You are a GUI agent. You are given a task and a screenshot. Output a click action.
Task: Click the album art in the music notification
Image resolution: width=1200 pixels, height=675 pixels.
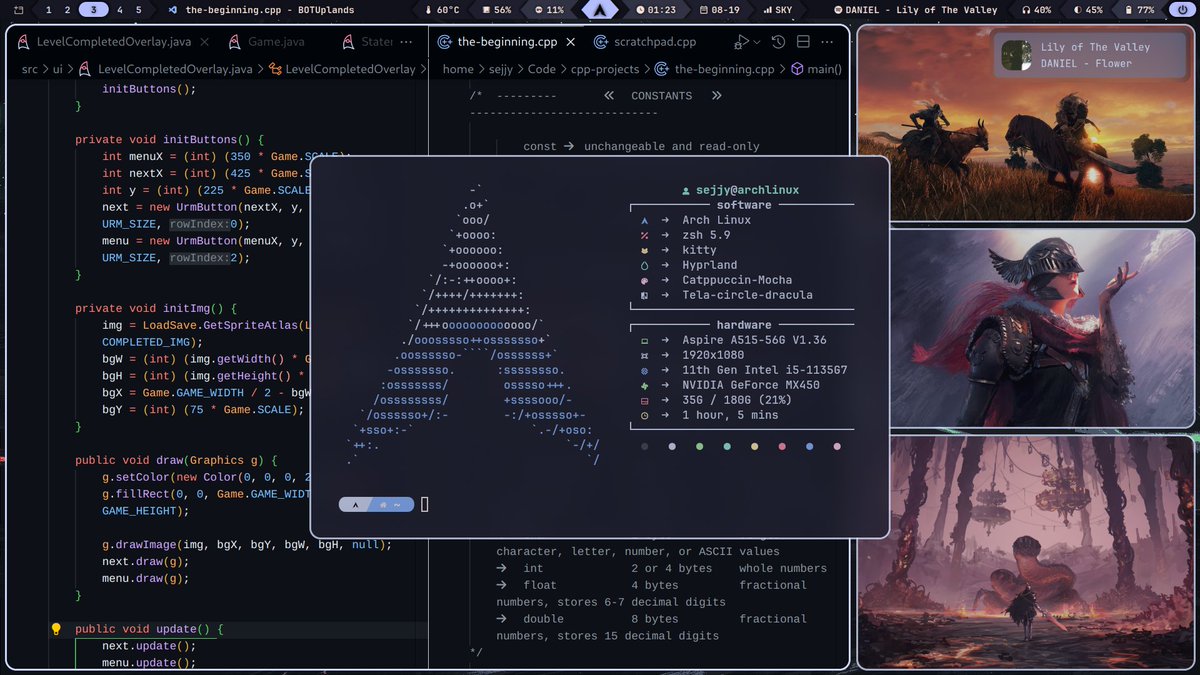click(x=1017, y=55)
